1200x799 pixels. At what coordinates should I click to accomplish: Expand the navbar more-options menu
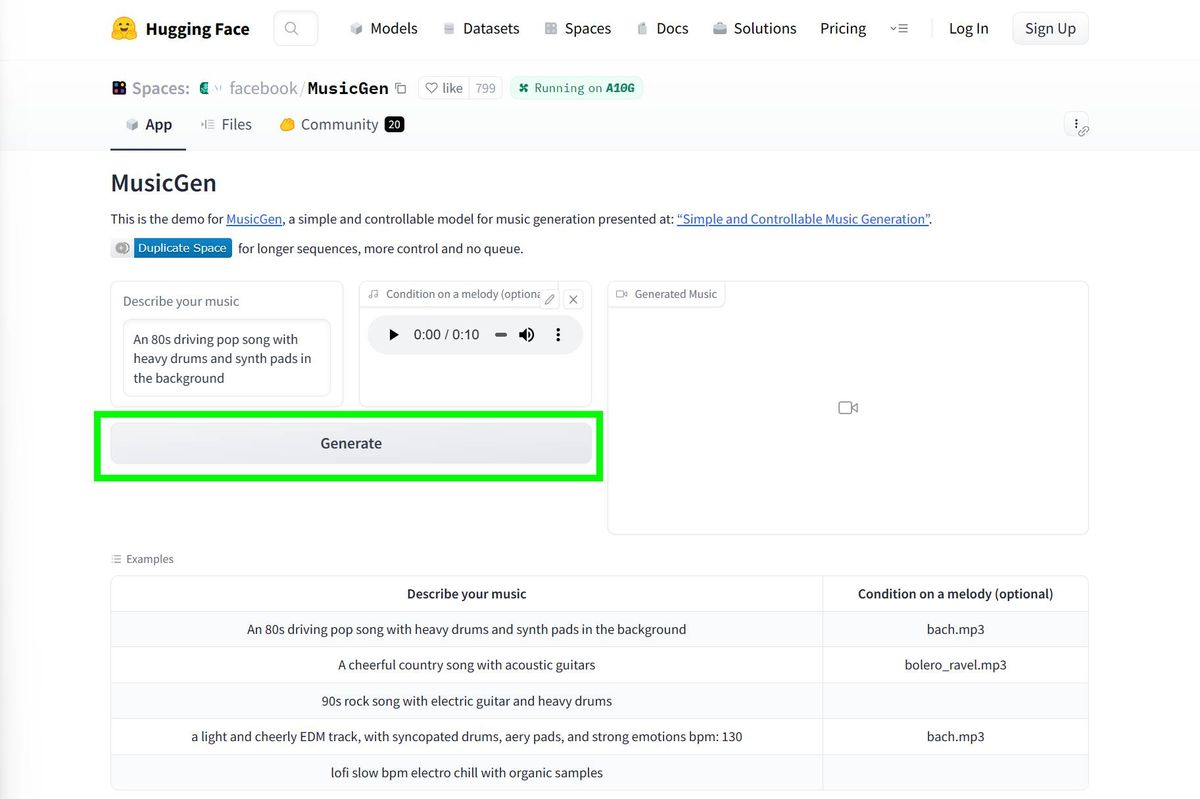click(898, 29)
